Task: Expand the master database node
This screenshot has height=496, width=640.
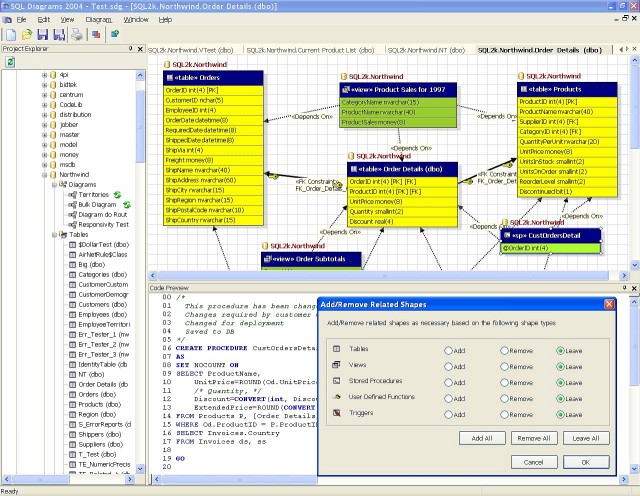Action: click(45, 135)
